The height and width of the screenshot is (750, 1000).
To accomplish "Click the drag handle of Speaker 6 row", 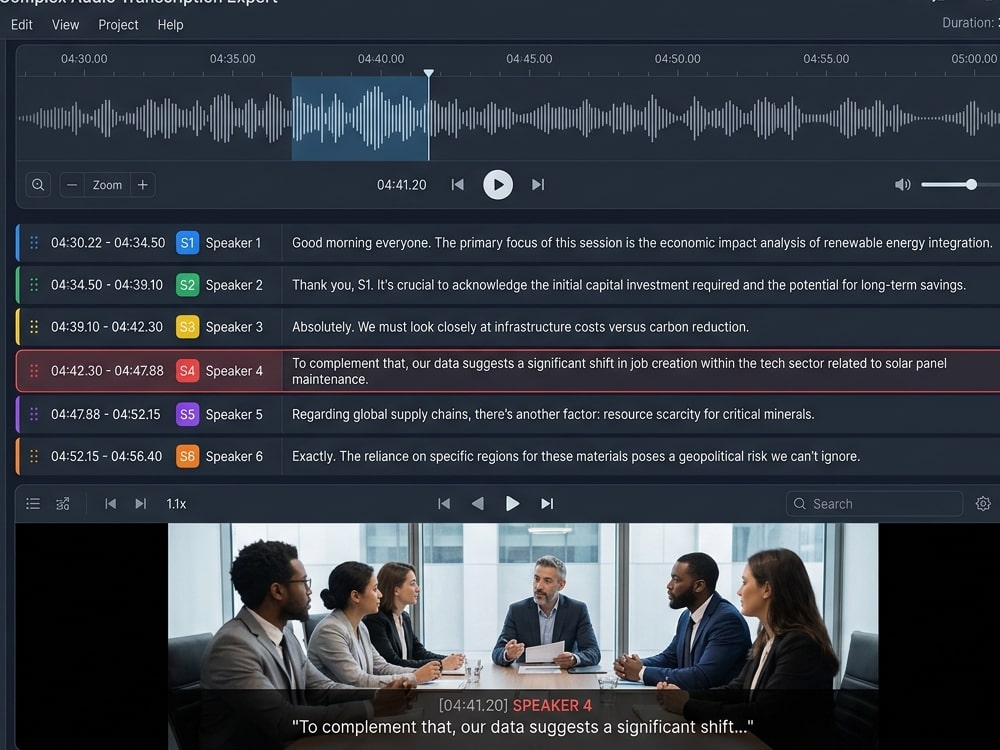I will click(x=34, y=457).
